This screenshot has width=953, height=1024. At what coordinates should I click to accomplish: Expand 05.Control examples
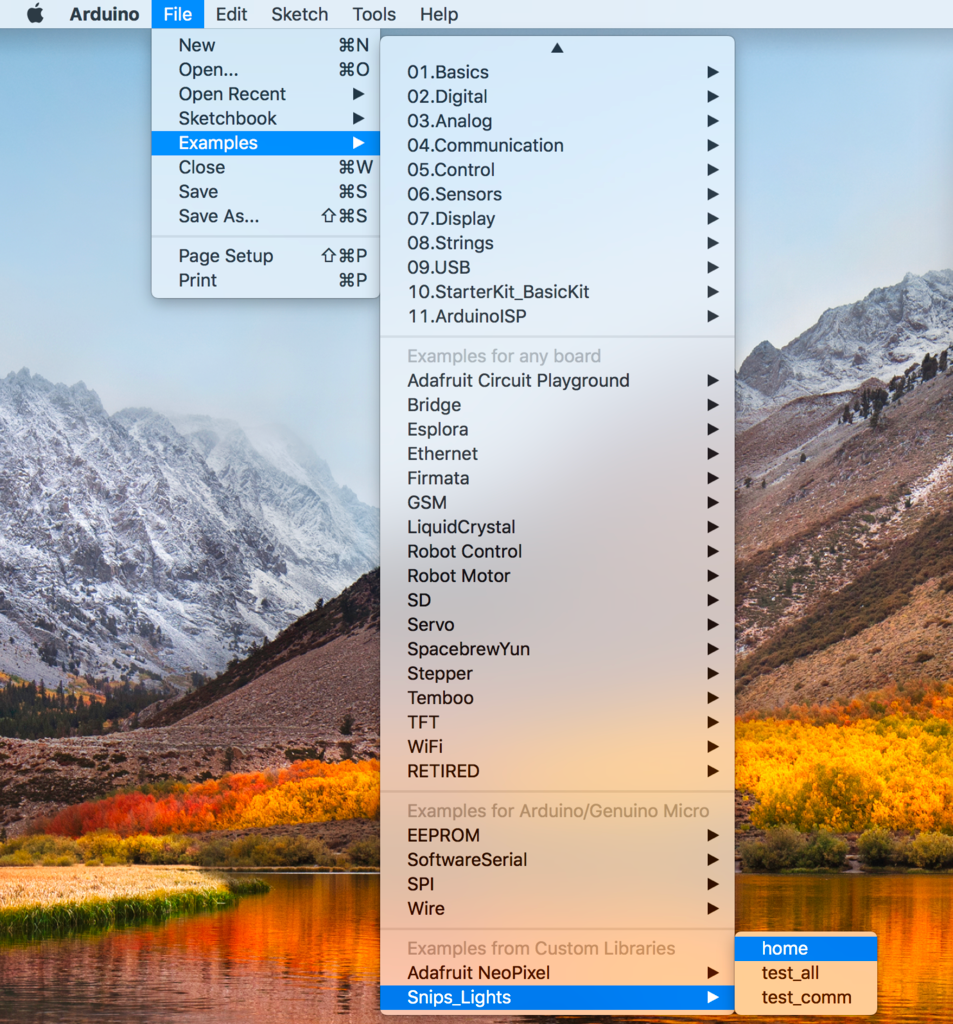(557, 170)
